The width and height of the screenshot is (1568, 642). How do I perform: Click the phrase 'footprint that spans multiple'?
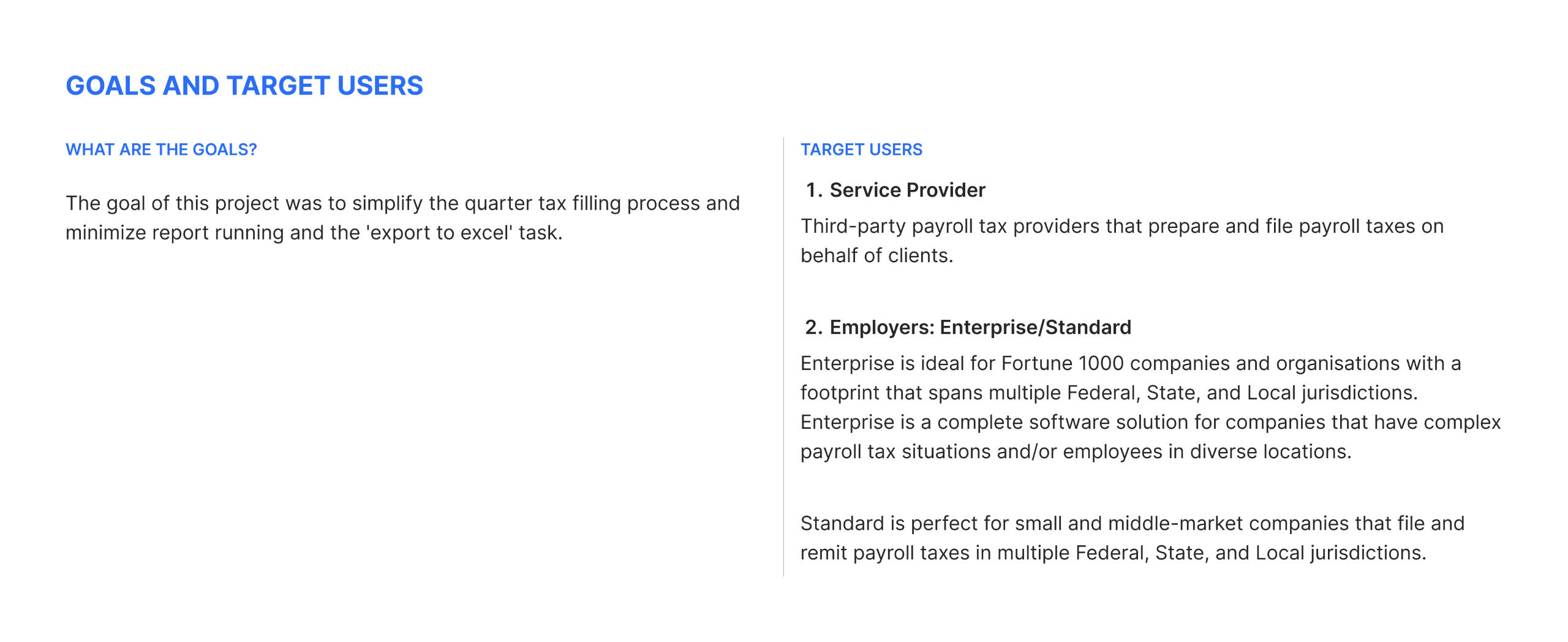[x=931, y=393]
